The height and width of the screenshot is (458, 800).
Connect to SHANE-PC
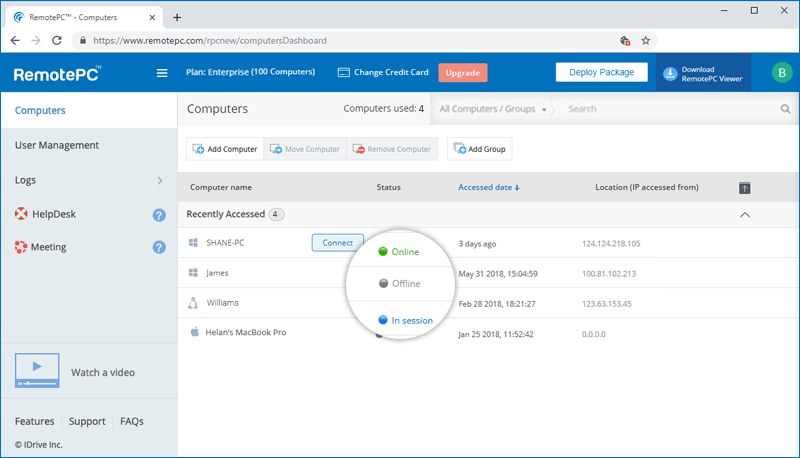(338, 243)
